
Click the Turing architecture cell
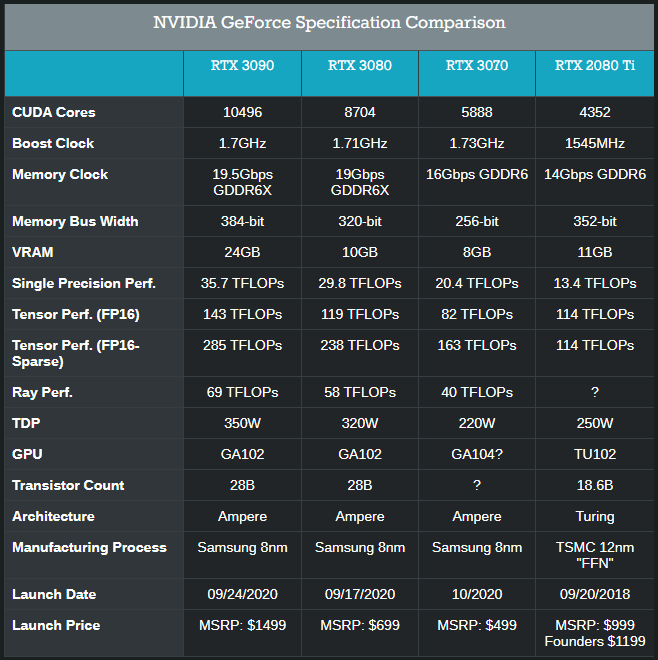[595, 517]
